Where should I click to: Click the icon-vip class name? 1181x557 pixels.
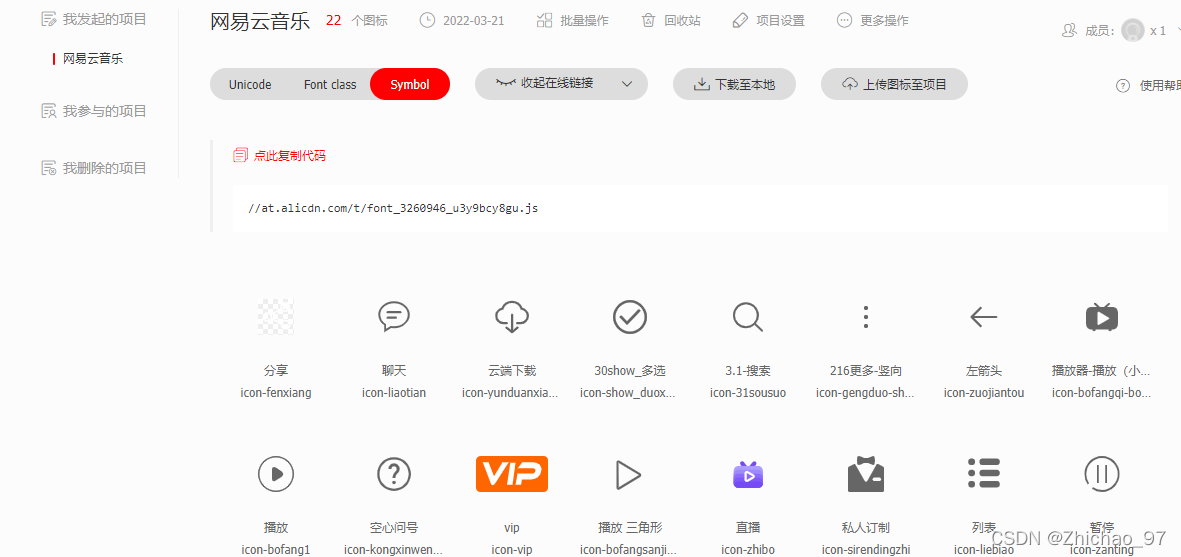[512, 549]
